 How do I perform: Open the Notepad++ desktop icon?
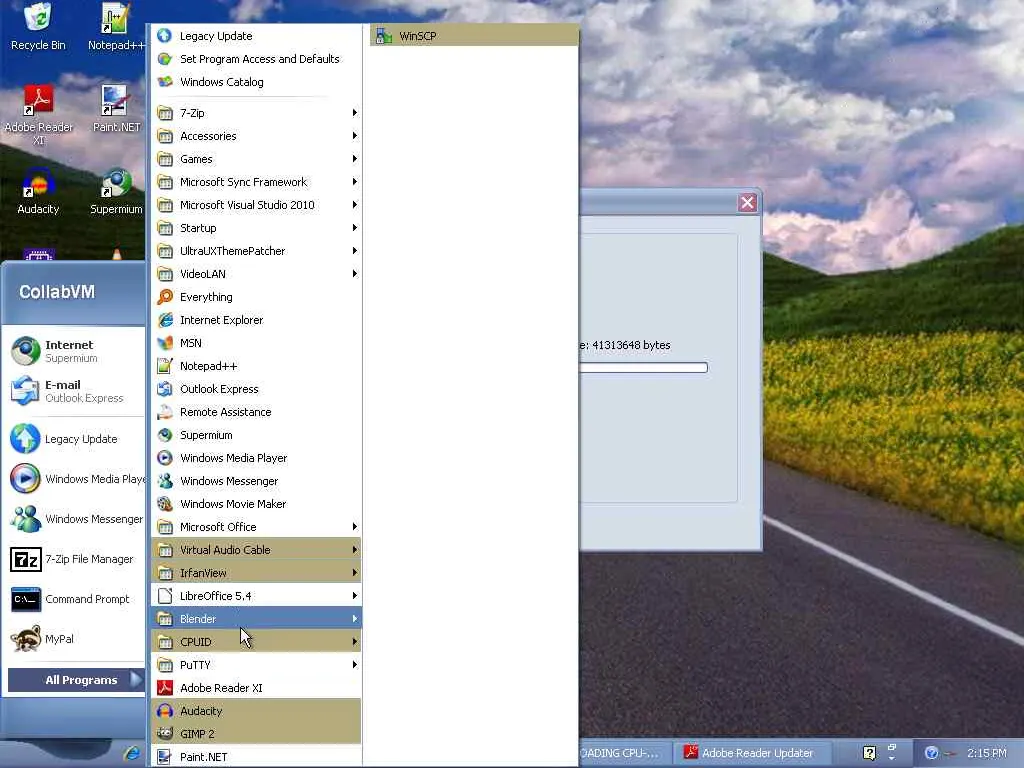tap(116, 26)
